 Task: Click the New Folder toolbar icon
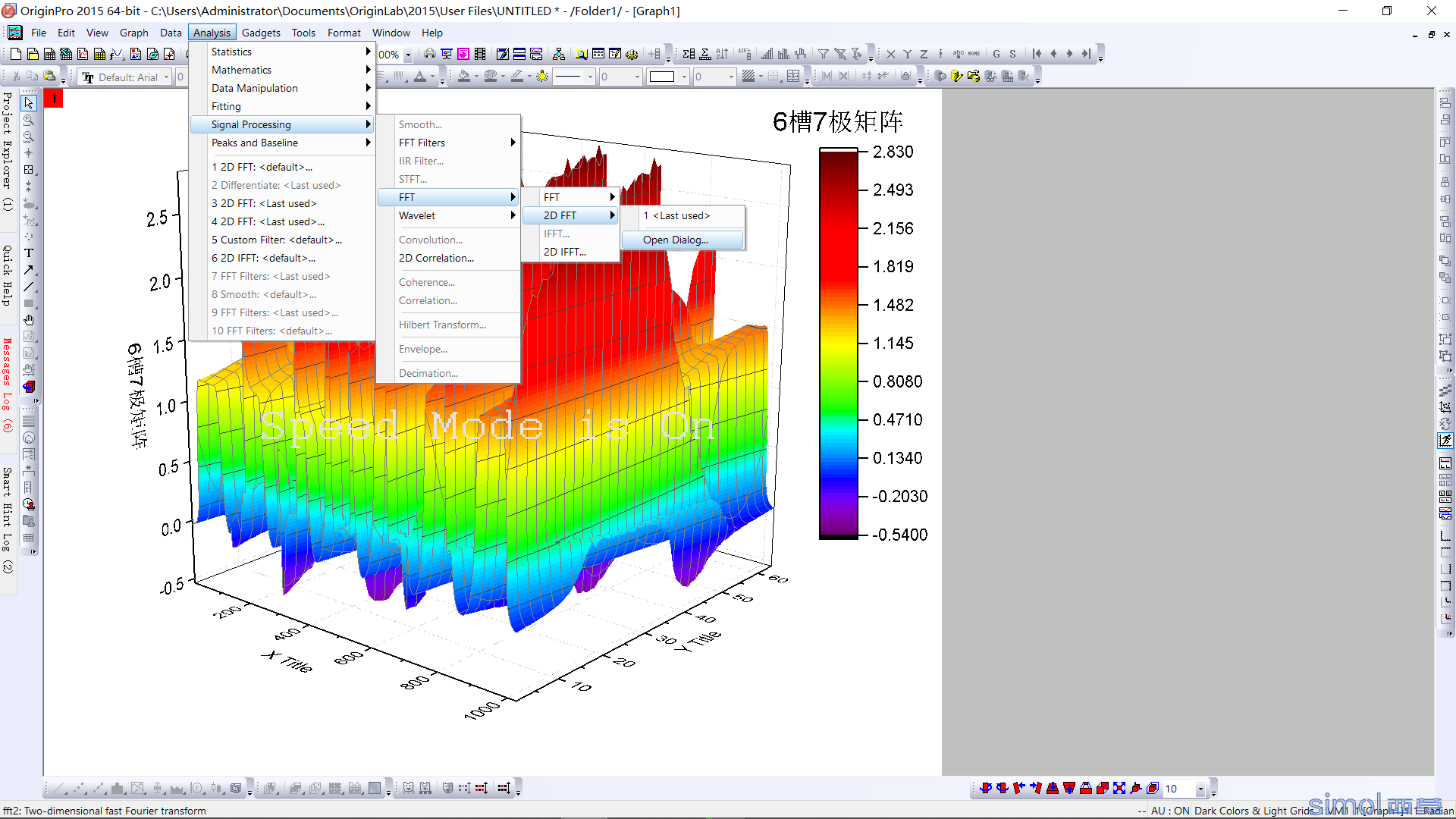coord(33,54)
